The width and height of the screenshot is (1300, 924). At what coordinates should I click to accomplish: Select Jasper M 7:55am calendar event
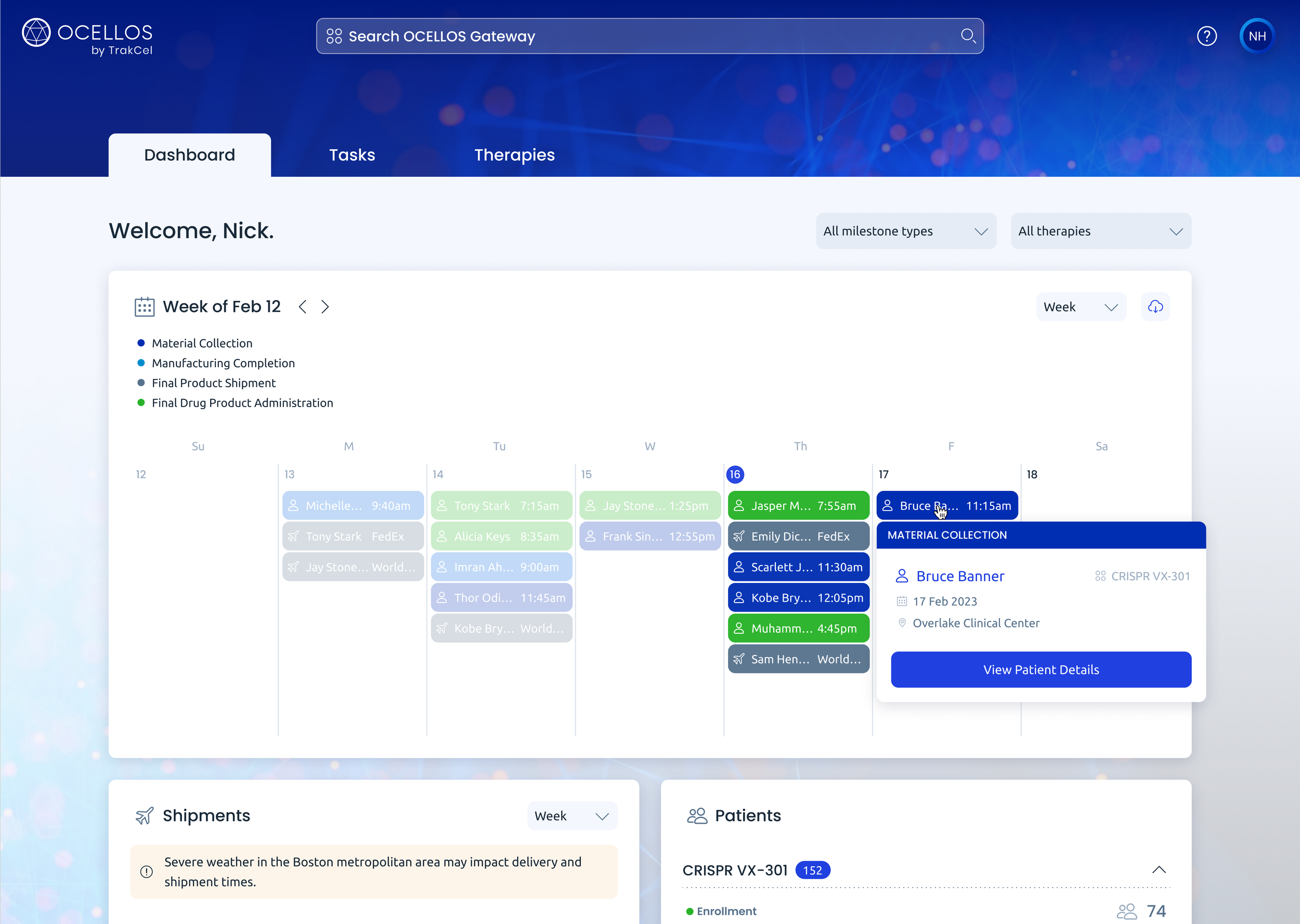pyautogui.click(x=798, y=506)
